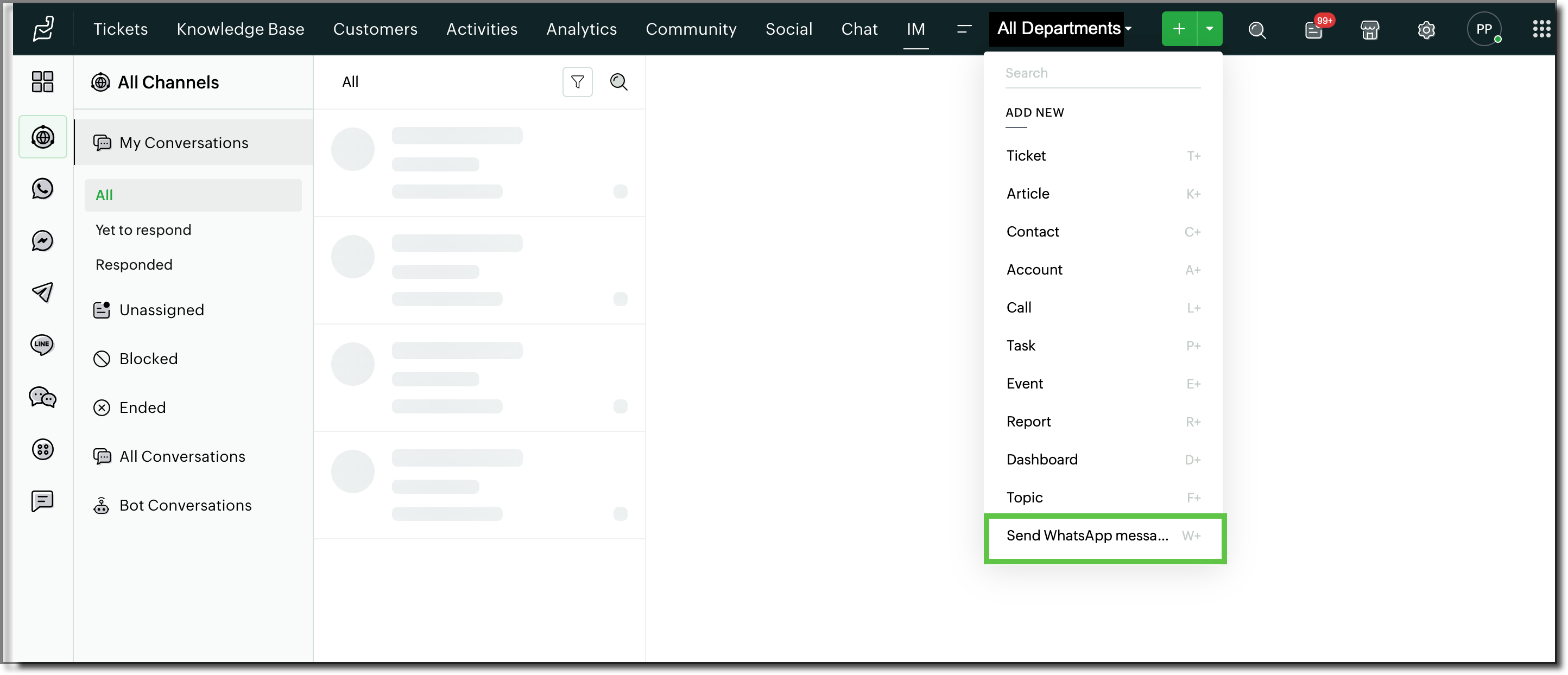1568x675 pixels.
Task: Choose Ticket from Add New menu
Action: pos(1102,156)
